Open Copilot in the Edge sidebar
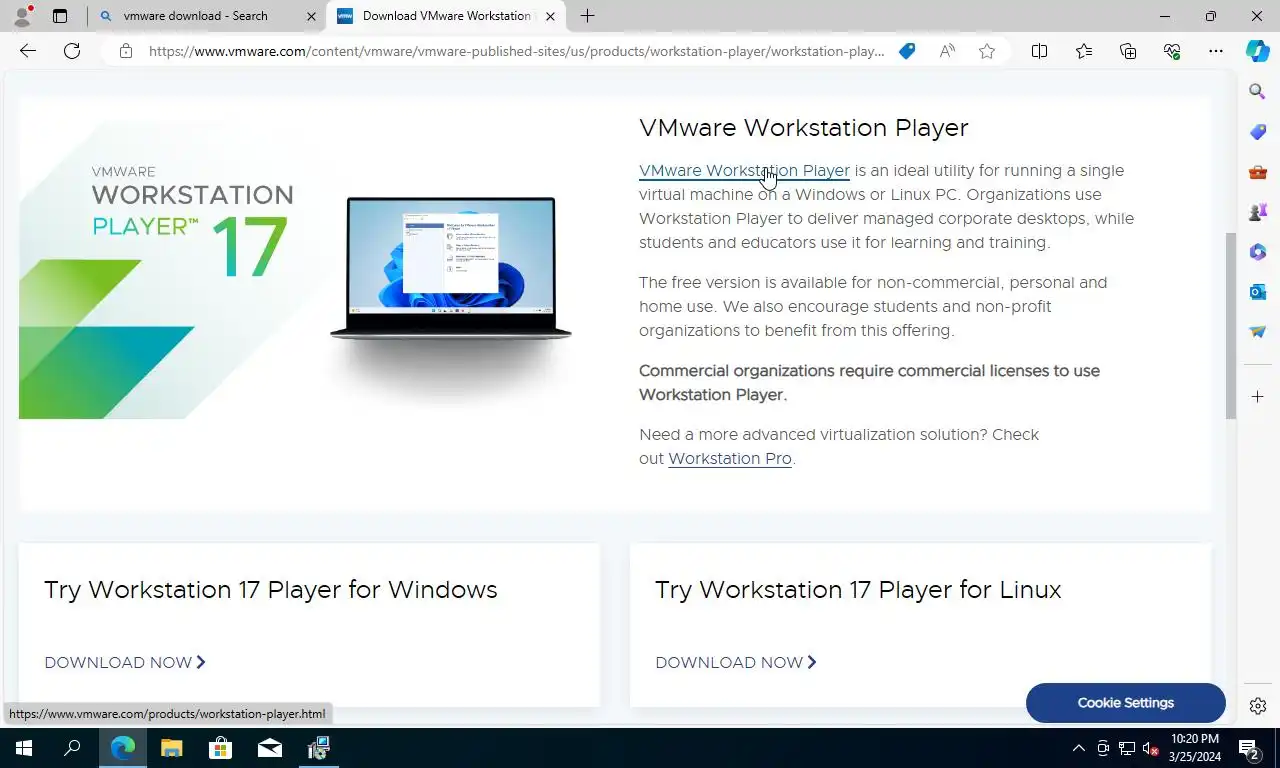The image size is (1280, 768). [x=1258, y=51]
